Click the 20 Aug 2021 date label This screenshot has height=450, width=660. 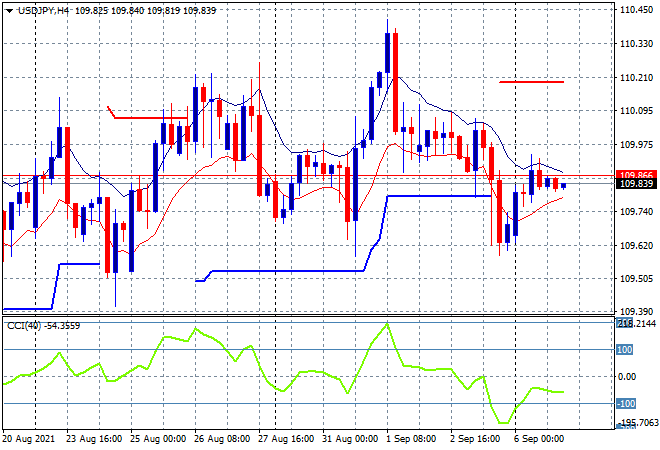29,439
